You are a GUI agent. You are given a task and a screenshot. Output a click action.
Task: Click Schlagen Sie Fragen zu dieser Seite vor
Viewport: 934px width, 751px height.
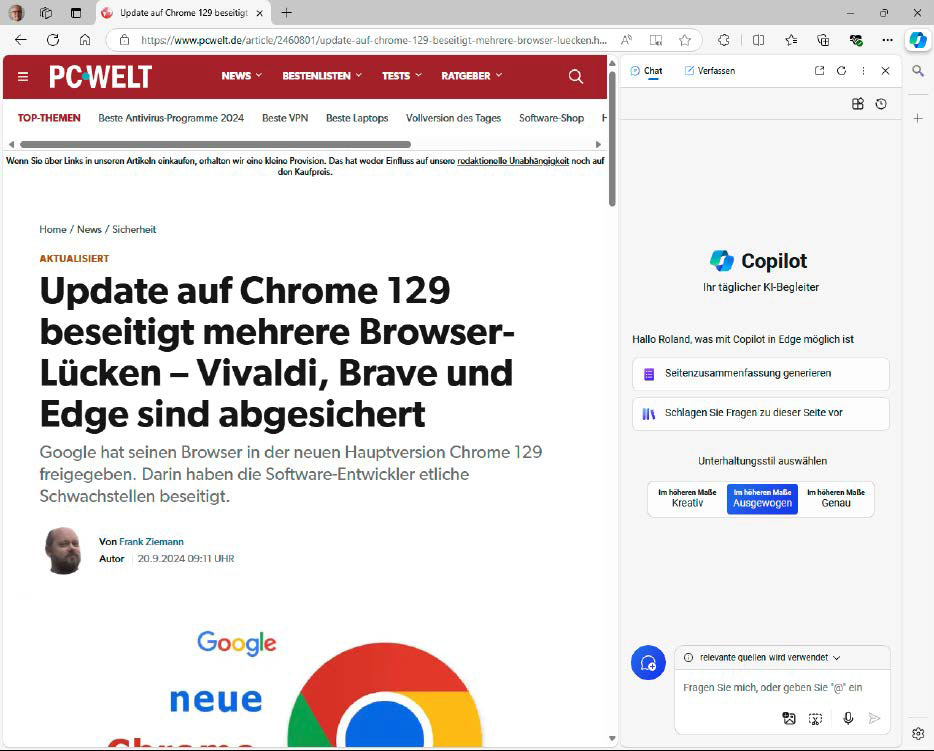761,413
